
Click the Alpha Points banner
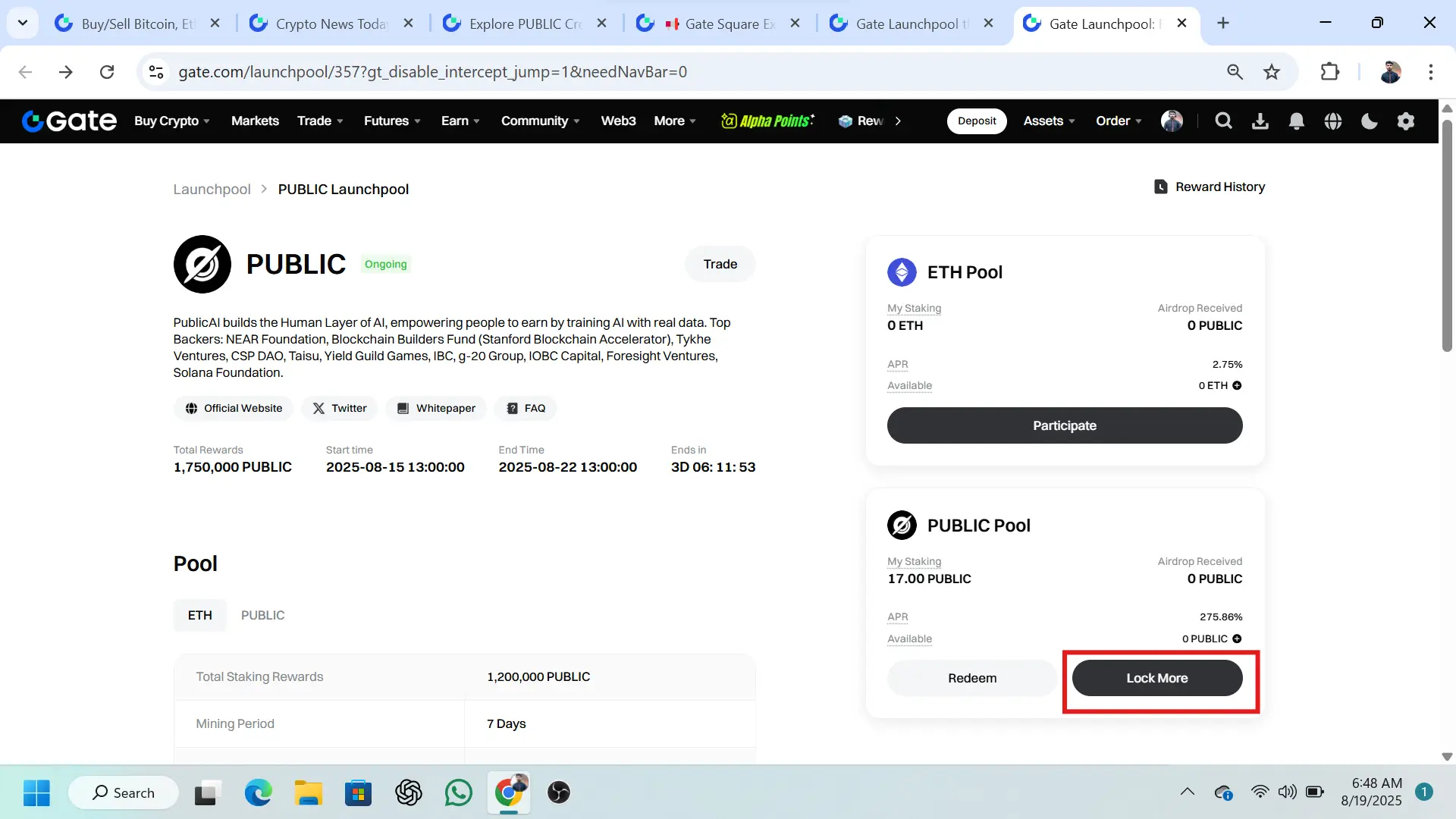coord(767,121)
